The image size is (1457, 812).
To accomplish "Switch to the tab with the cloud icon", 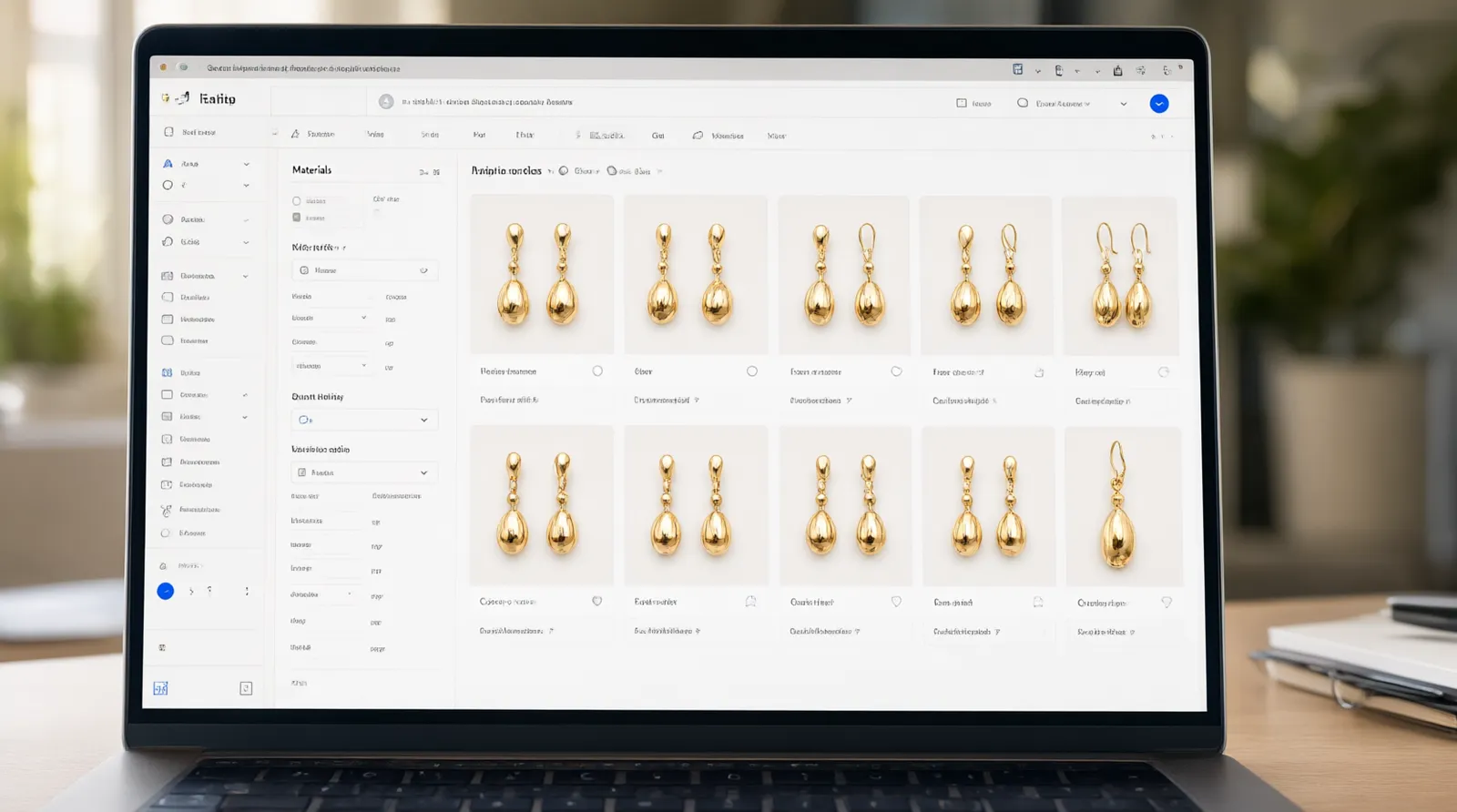I will point(718,136).
